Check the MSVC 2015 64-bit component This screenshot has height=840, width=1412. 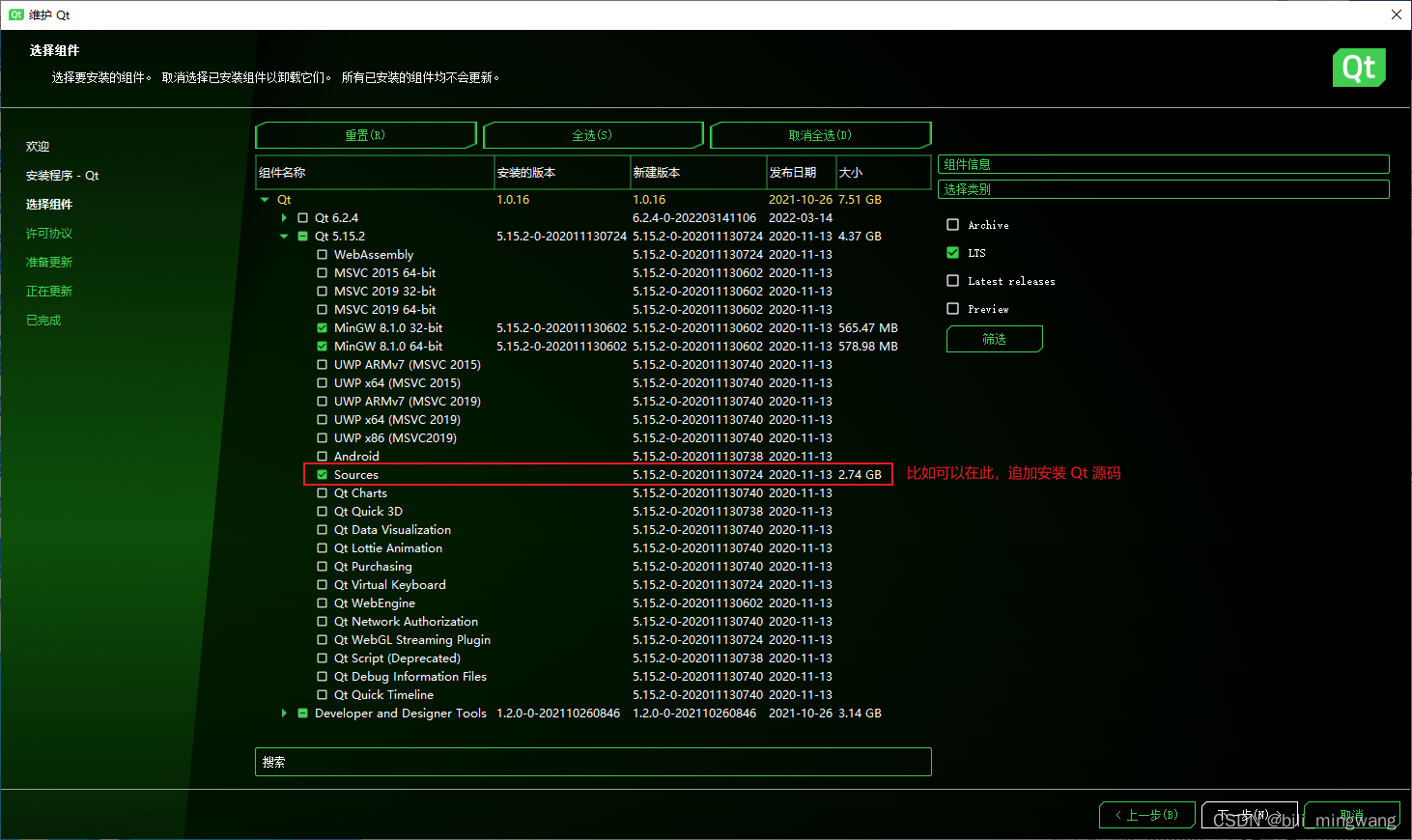(x=323, y=273)
